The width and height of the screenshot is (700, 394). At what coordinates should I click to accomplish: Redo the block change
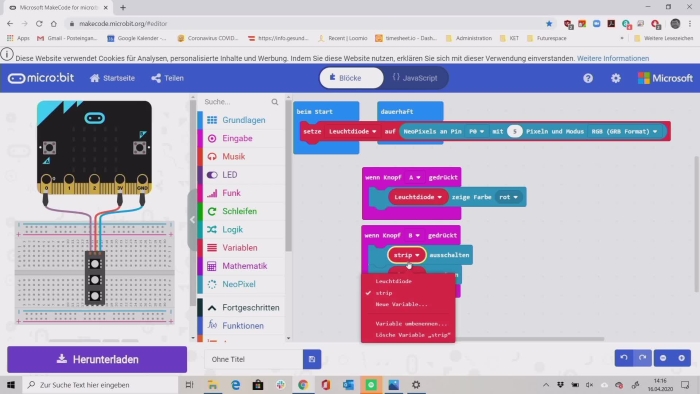point(642,358)
